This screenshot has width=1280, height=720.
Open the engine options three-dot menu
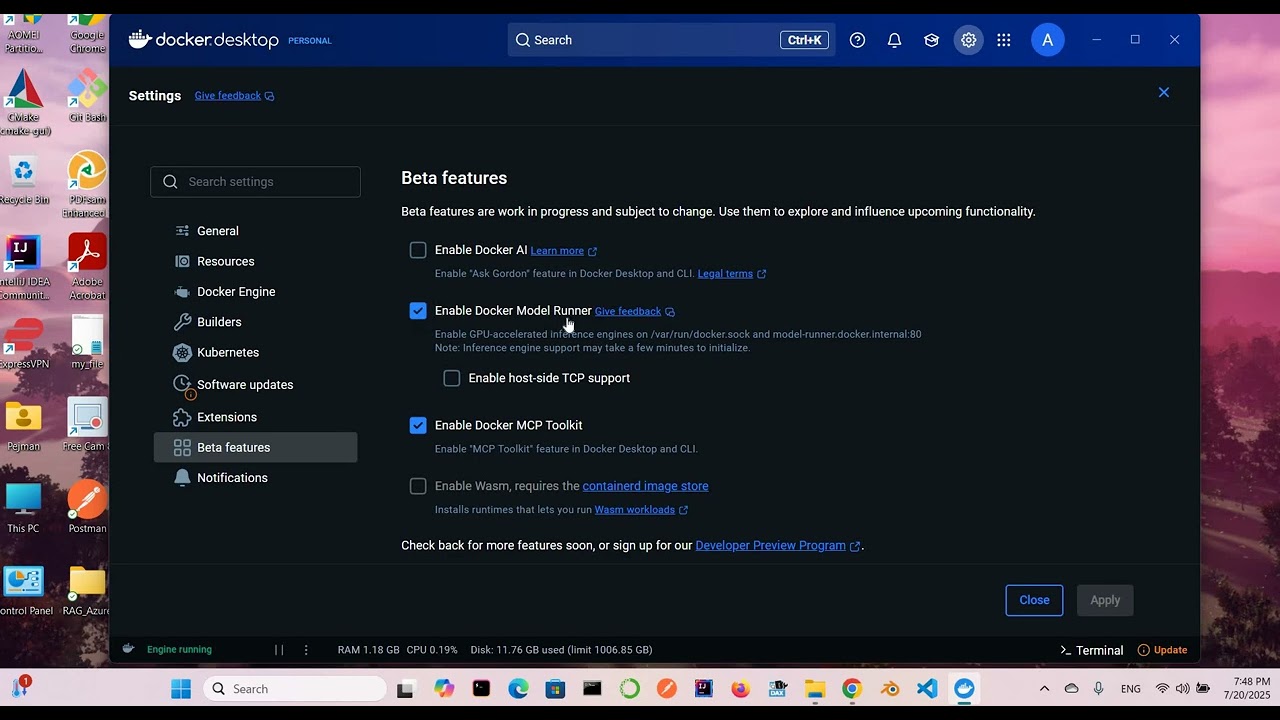coord(306,650)
